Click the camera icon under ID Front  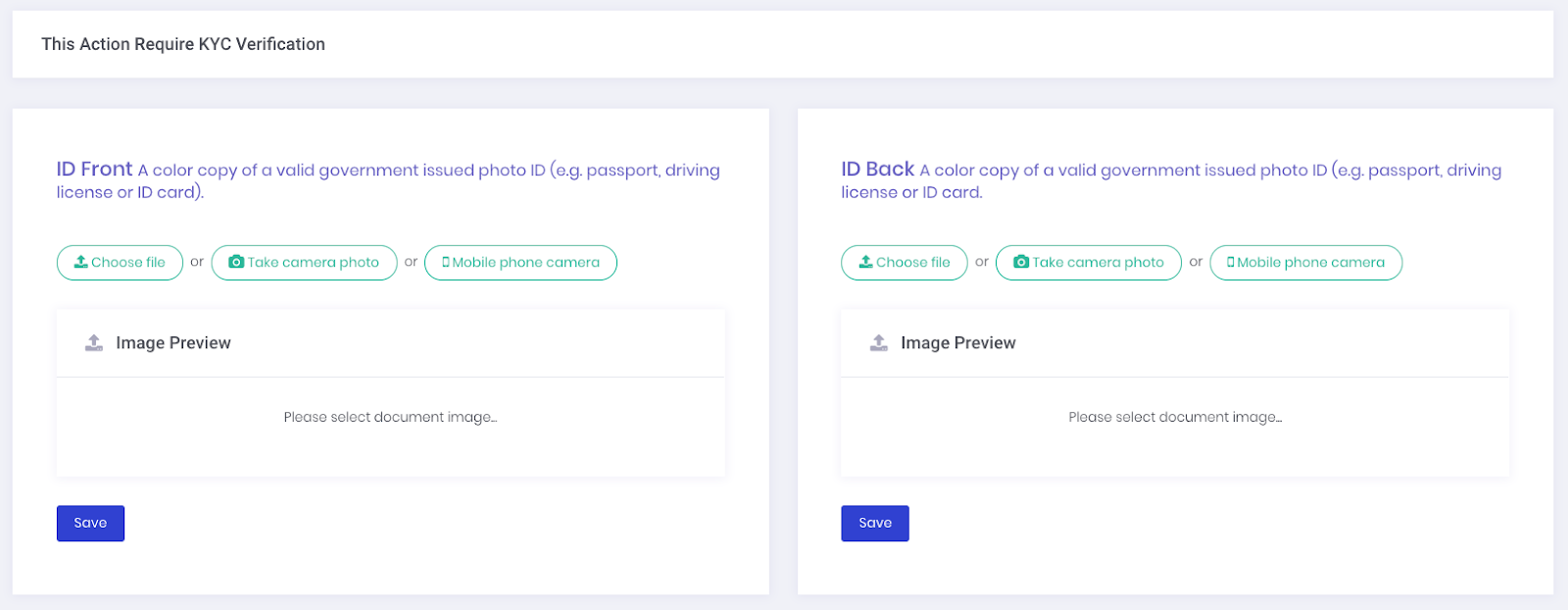pos(236,262)
